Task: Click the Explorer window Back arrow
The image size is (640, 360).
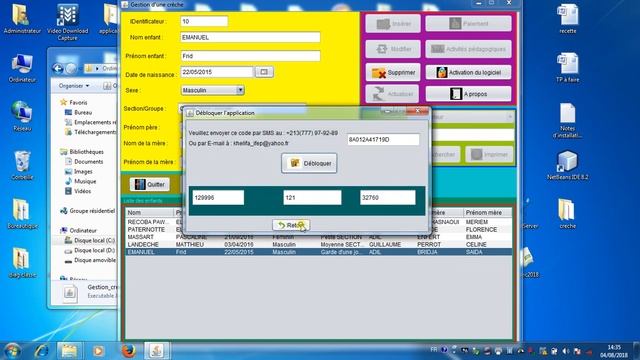Action: (58, 69)
